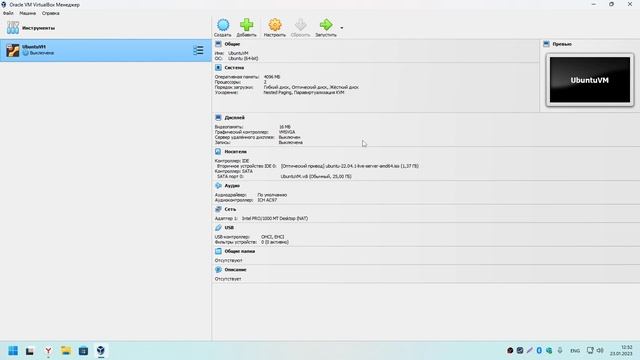
Task: Open File Explorer folder icon in taskbar
Action: [66, 351]
